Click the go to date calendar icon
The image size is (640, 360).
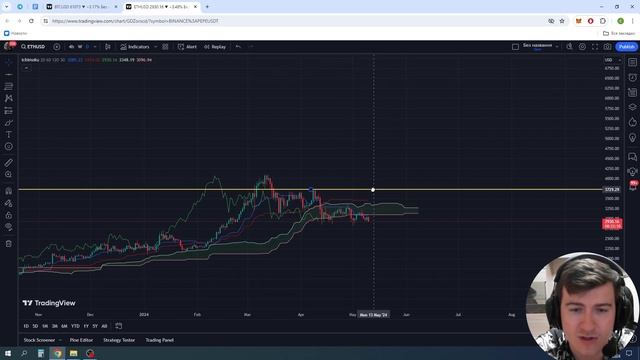point(119,326)
